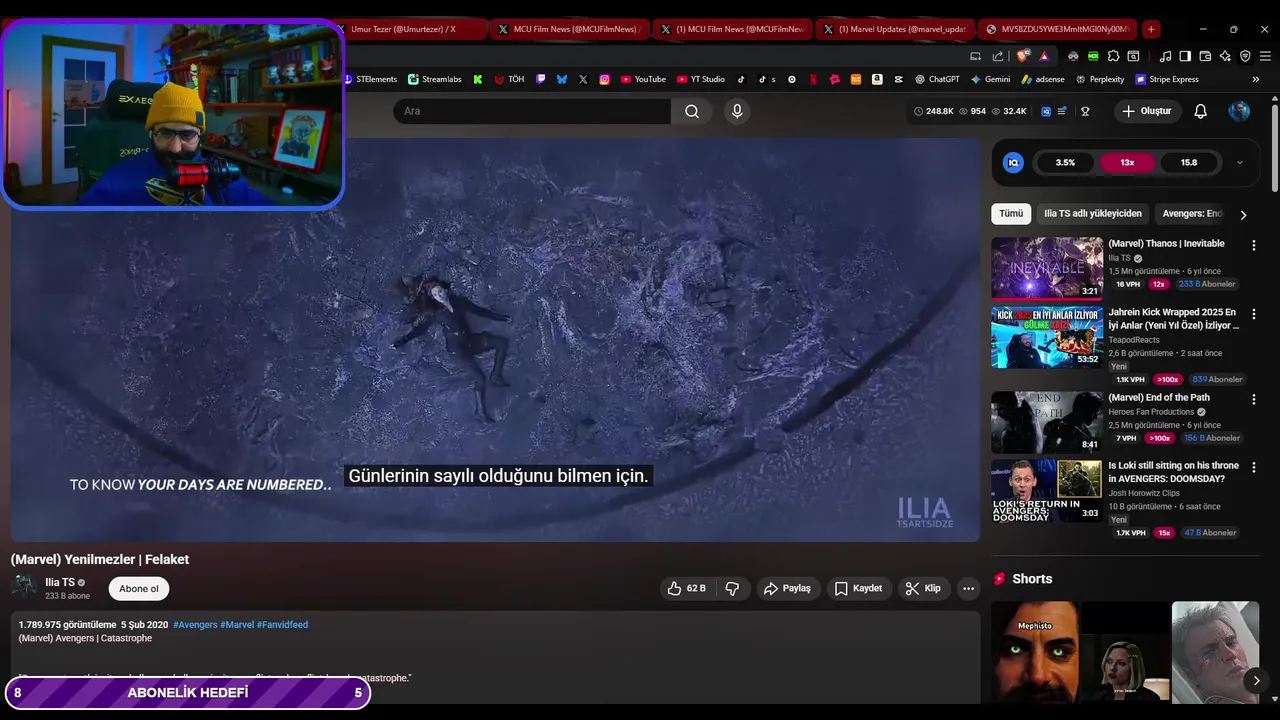This screenshot has height=720, width=1280.
Task: Switch to the Marvel Updates tab
Action: (x=895, y=29)
